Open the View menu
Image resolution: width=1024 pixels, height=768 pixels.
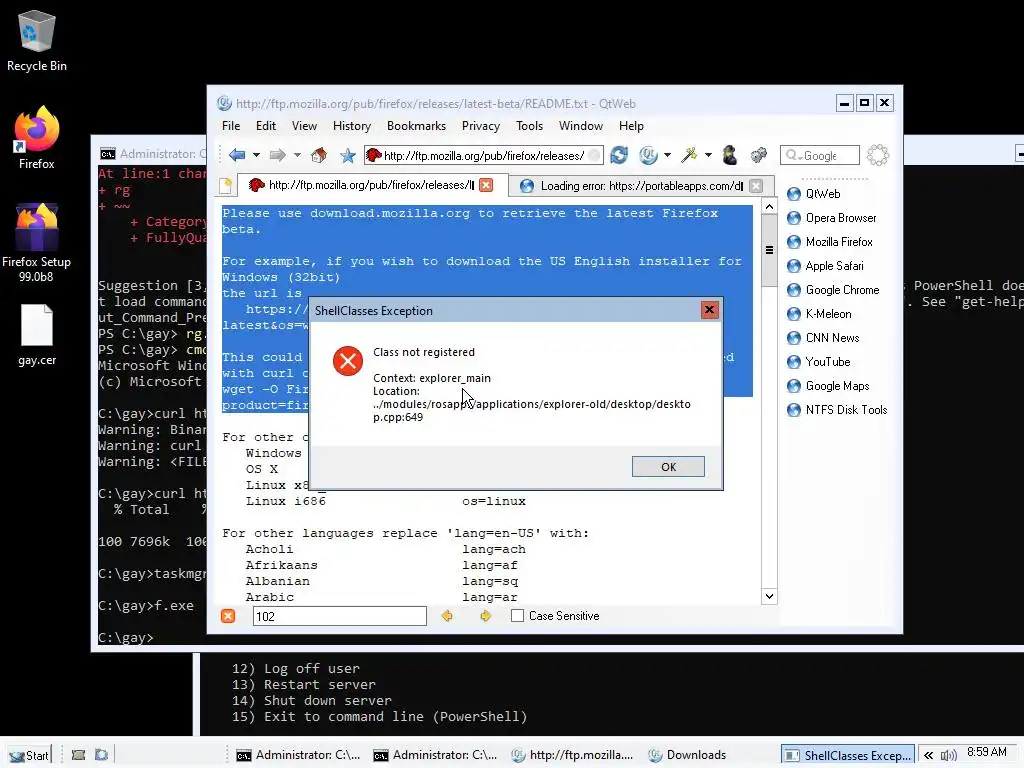point(304,125)
